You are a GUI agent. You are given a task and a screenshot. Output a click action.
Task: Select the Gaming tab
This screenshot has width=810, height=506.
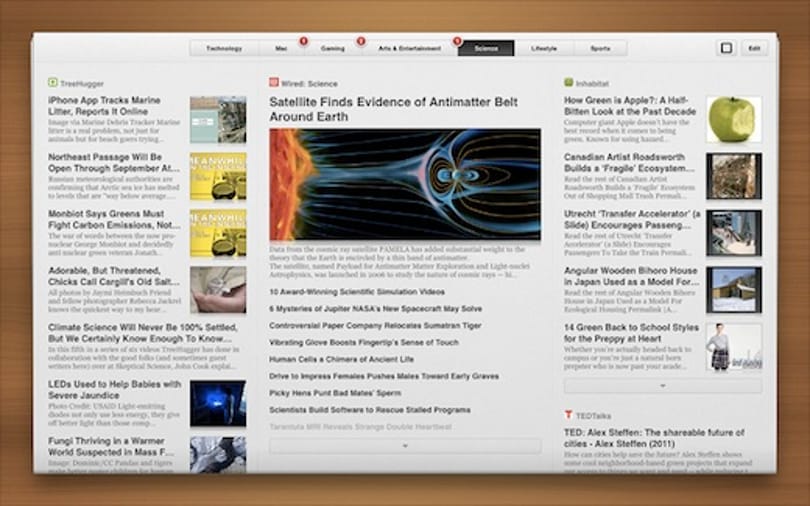pos(332,49)
